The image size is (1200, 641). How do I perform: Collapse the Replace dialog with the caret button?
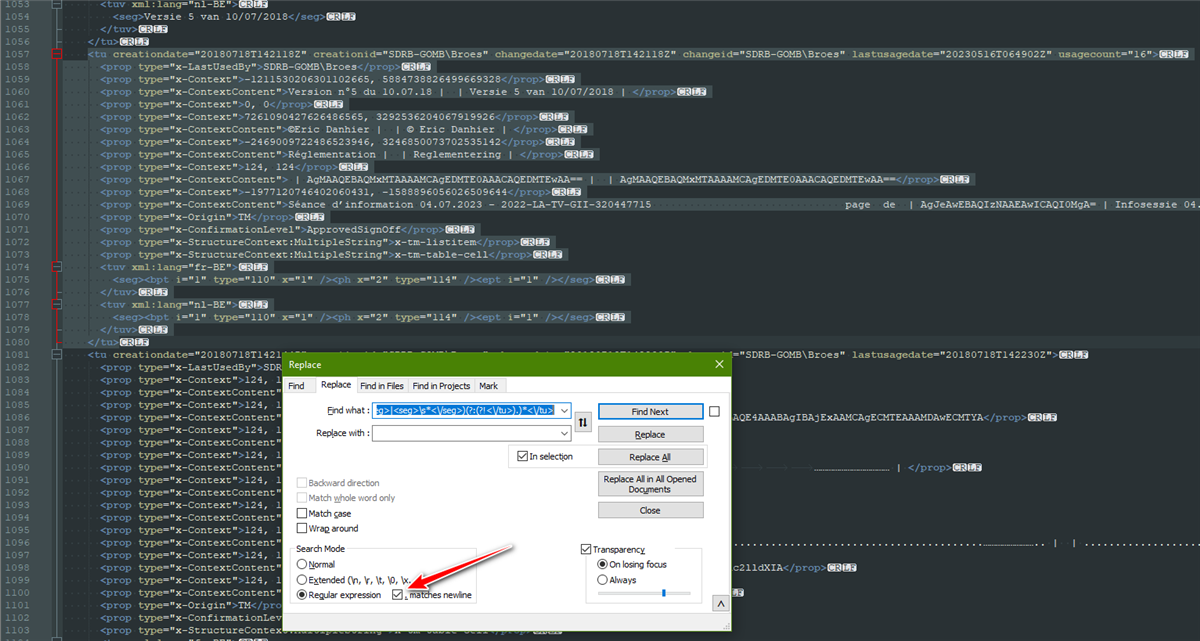pyautogui.click(x=719, y=603)
